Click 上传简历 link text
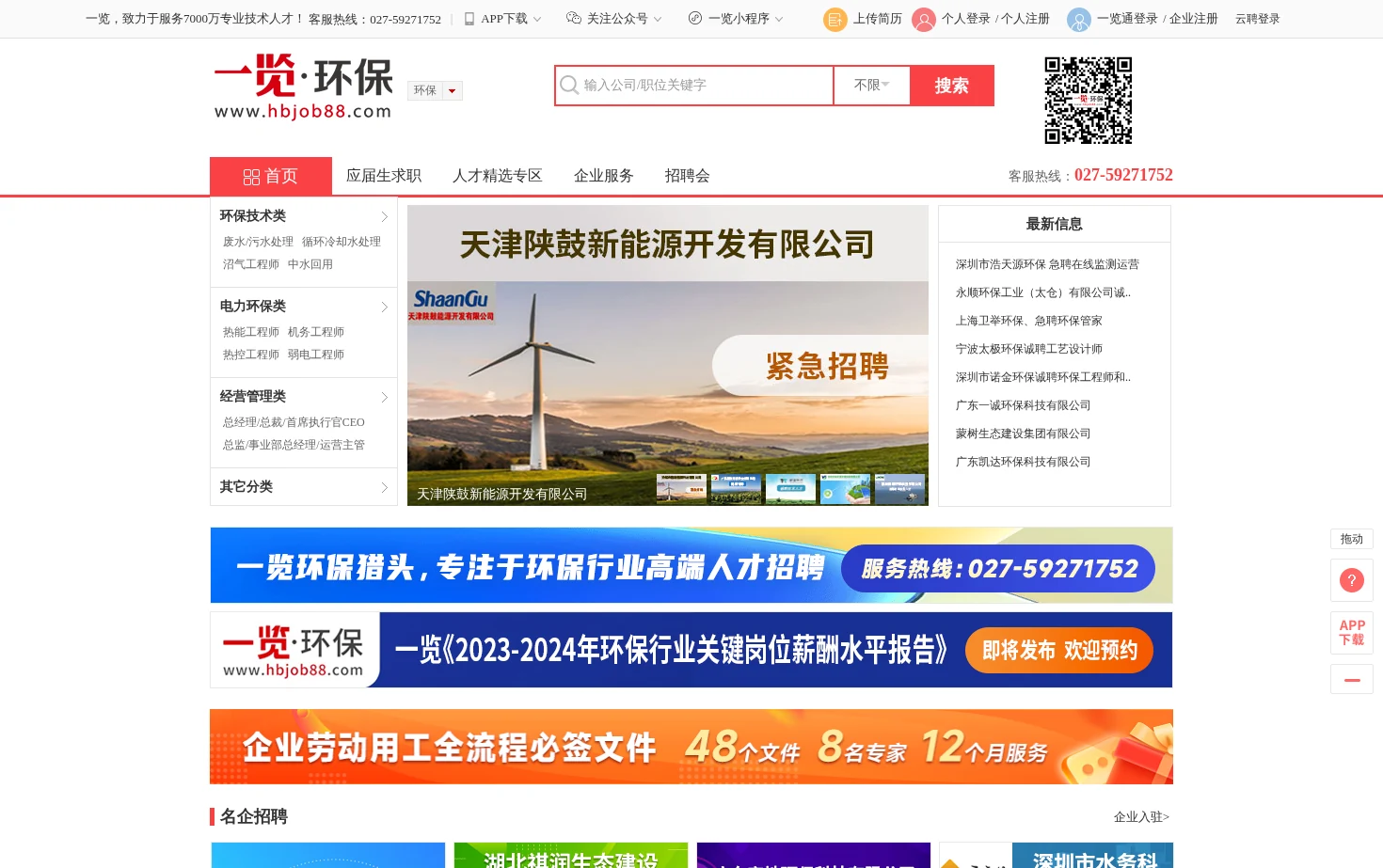The image size is (1383, 868). click(x=878, y=19)
